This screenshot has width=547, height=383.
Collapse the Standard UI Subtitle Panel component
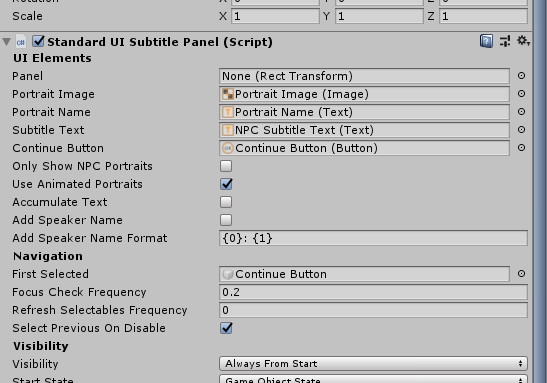coord(6,42)
